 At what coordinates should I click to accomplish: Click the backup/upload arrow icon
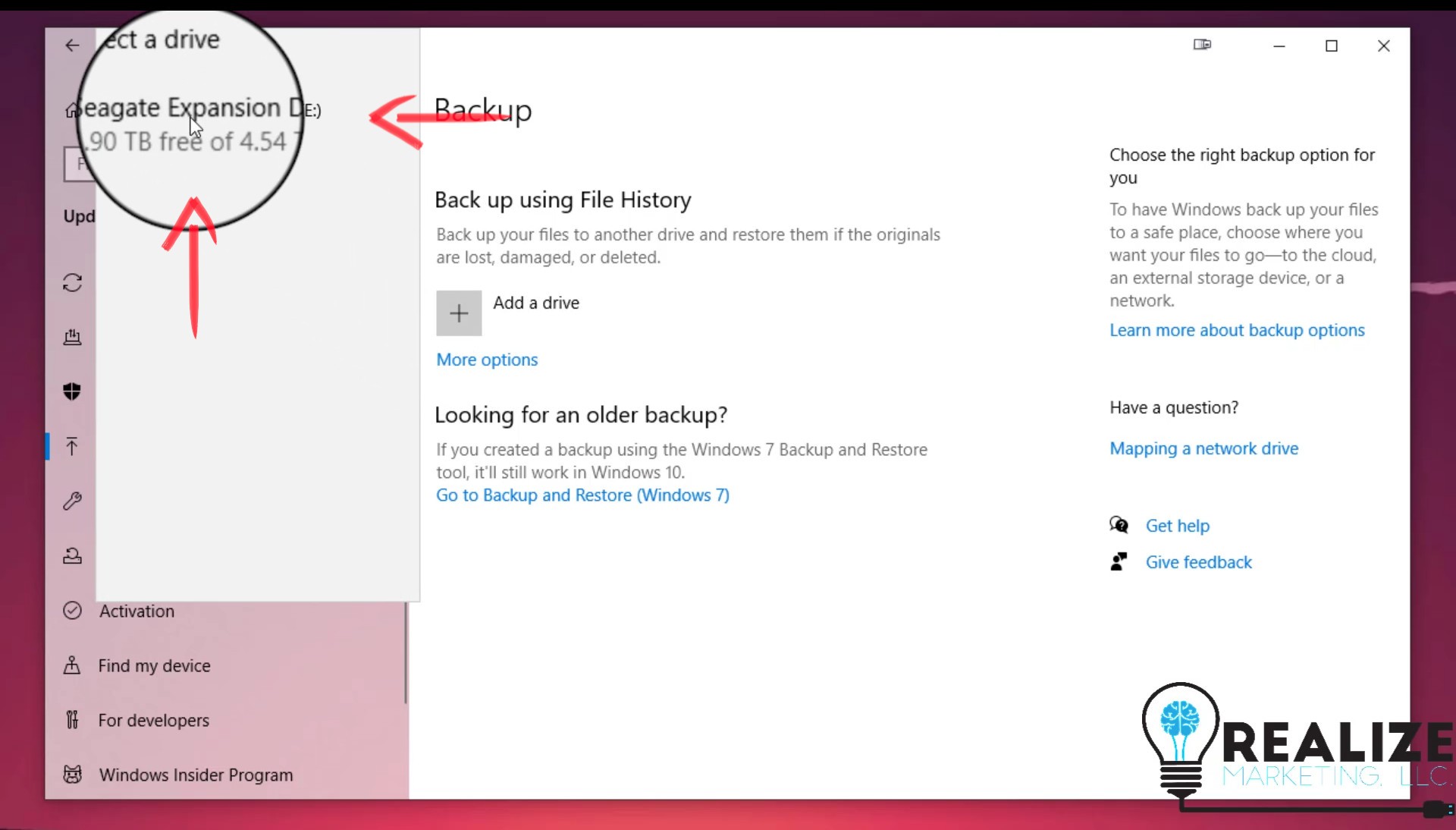click(x=72, y=446)
